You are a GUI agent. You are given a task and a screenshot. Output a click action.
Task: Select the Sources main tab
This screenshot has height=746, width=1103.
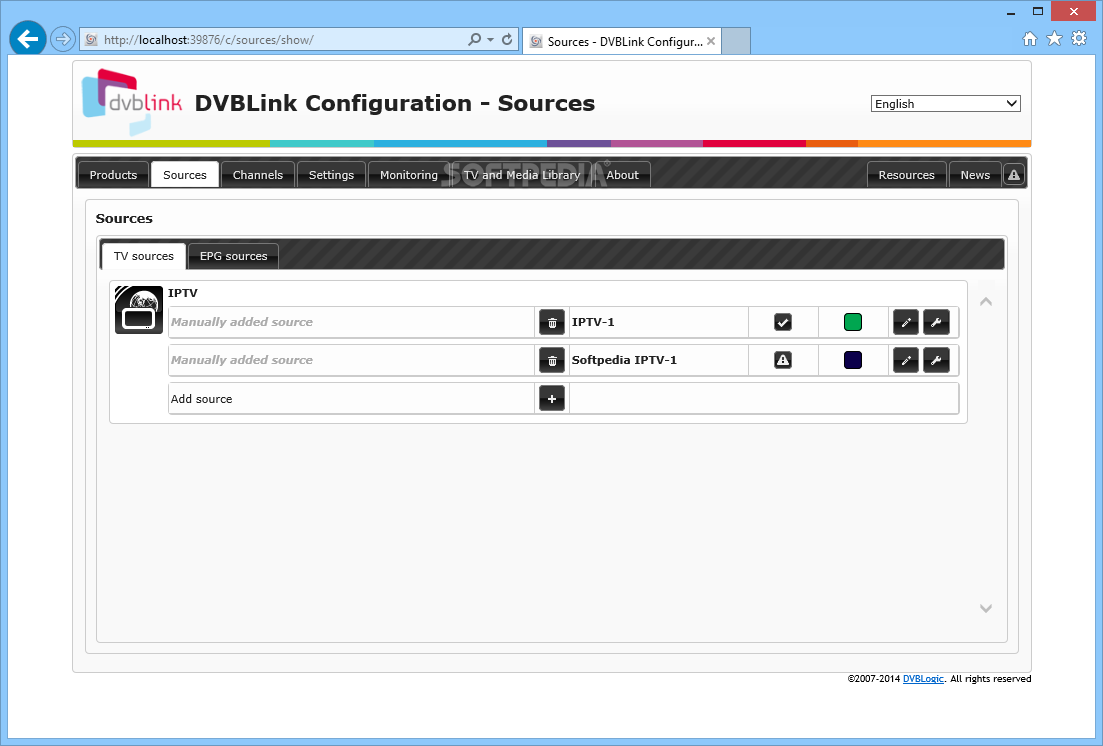pos(185,175)
